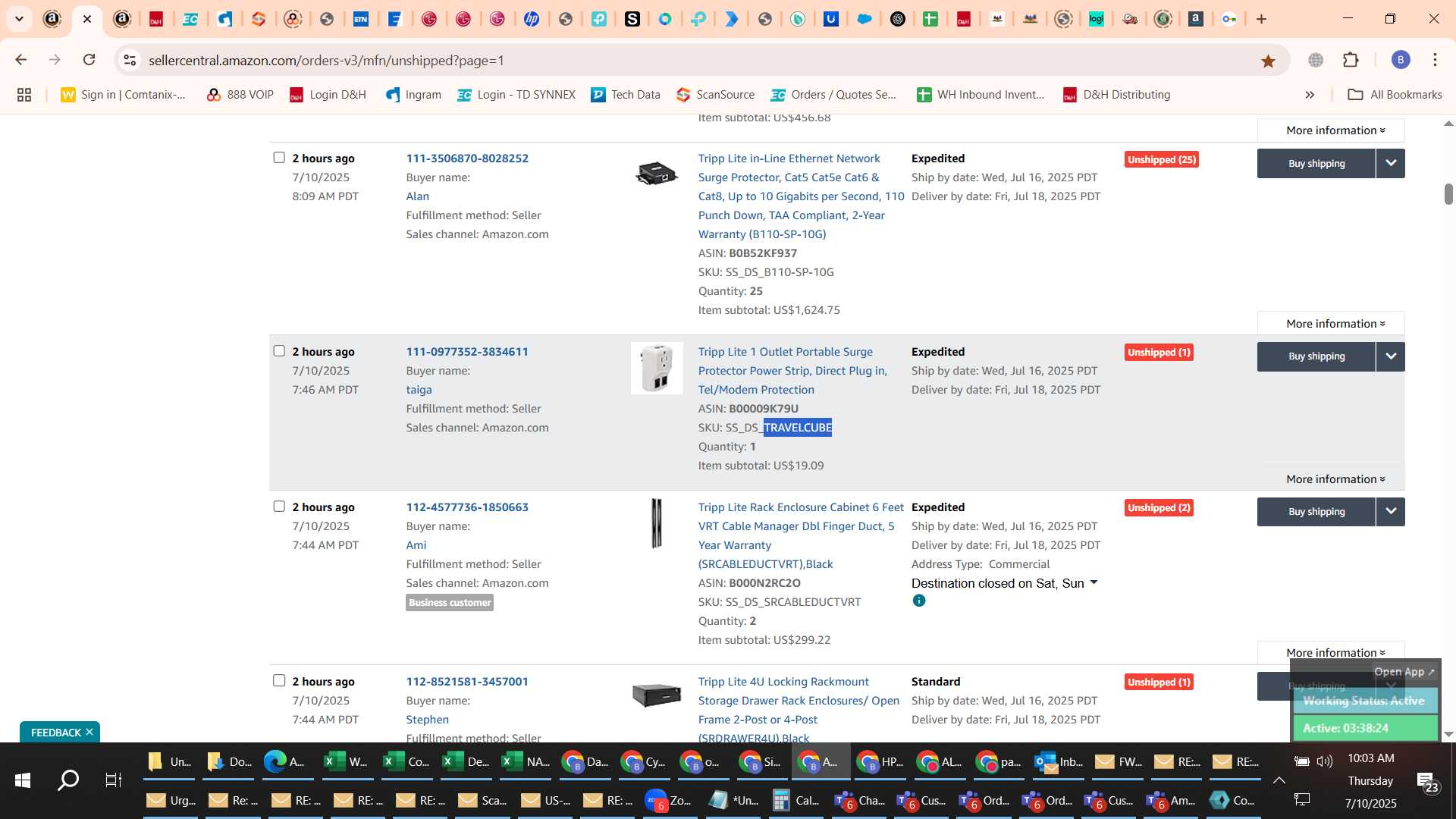This screenshot has width=1456, height=819.
Task: Open Zoom app from taskbar
Action: 669,800
